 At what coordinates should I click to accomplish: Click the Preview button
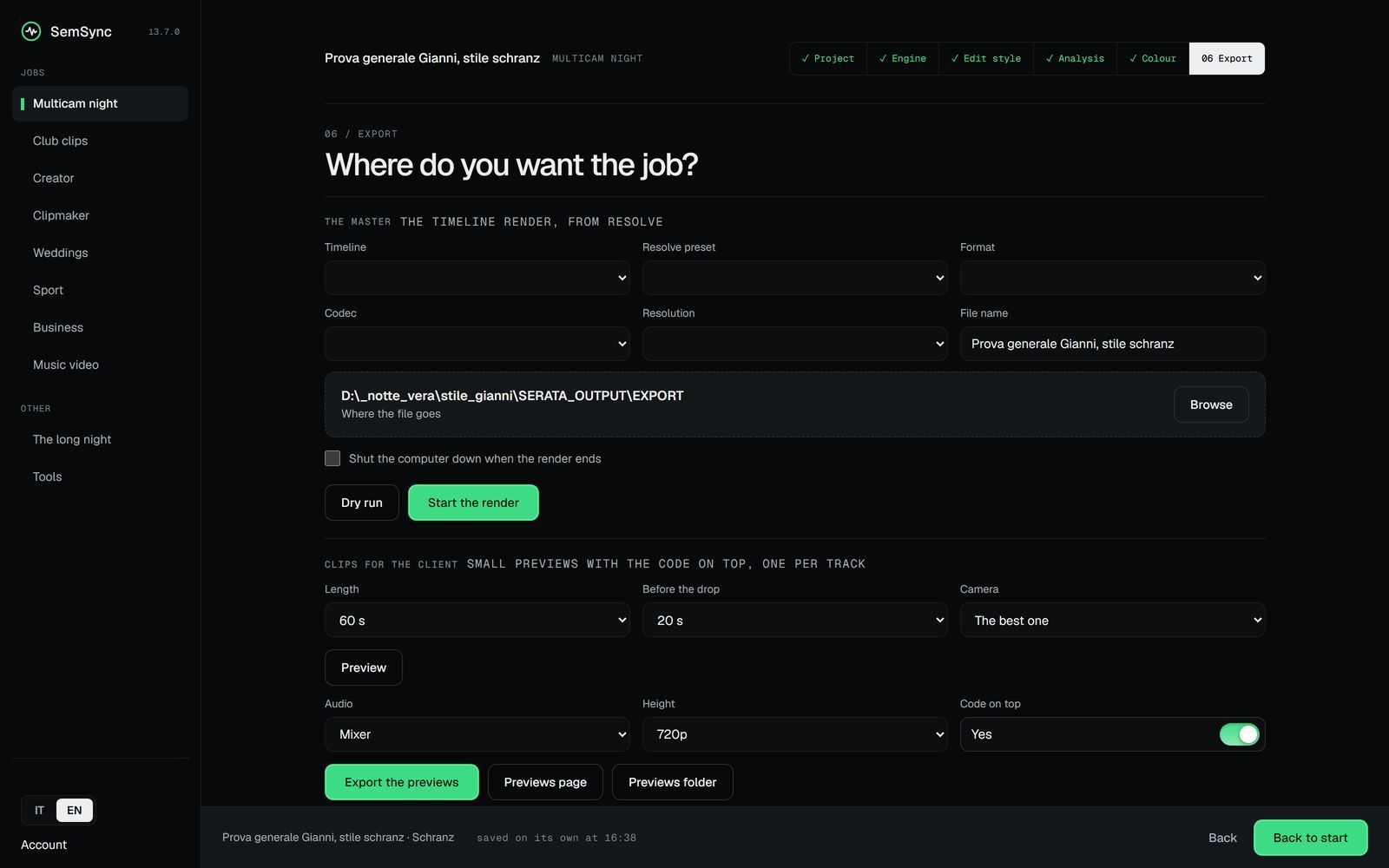tap(364, 667)
